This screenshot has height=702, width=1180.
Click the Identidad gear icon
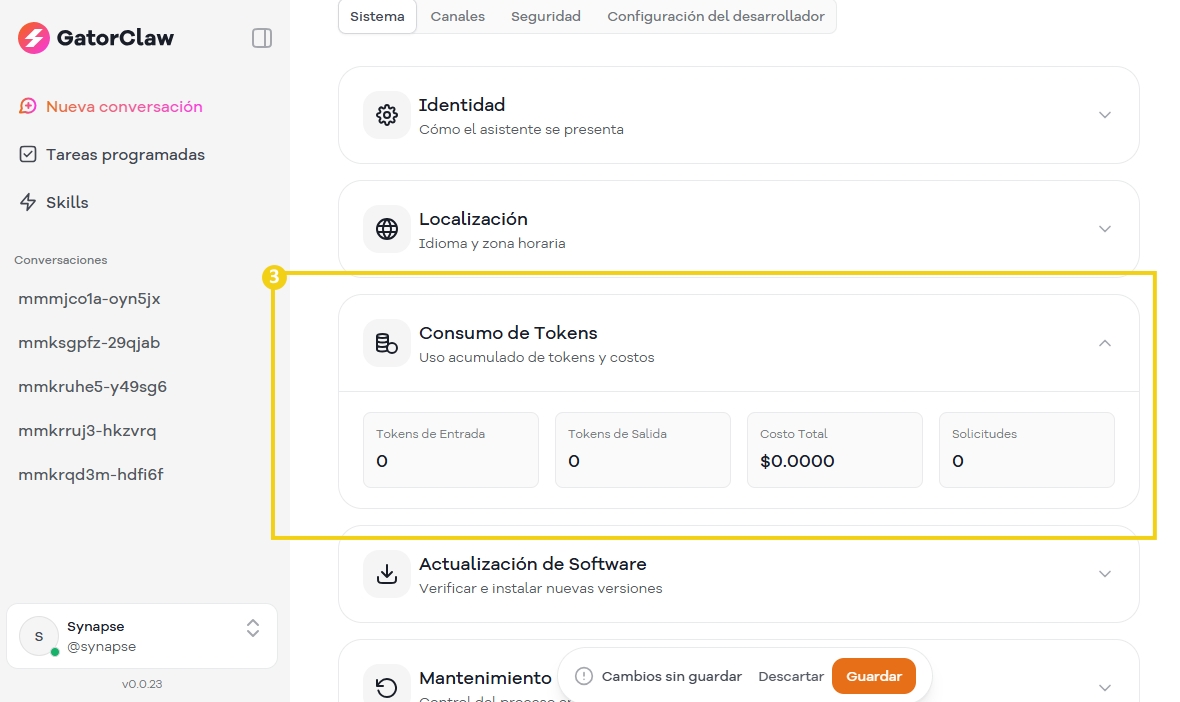(x=387, y=115)
